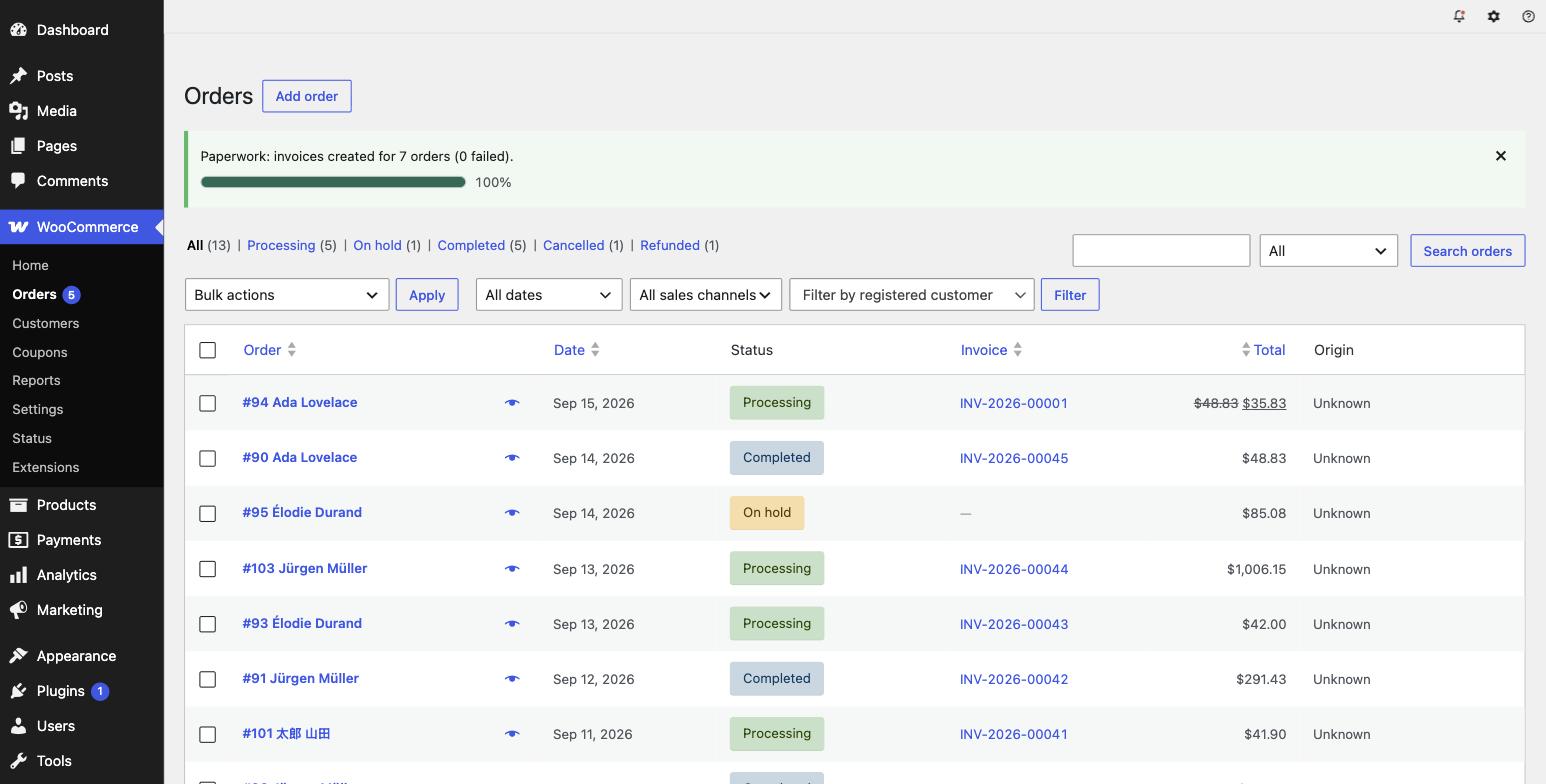Open the help question mark icon
Viewport: 1546px width, 784px height.
pyautogui.click(x=1528, y=16)
